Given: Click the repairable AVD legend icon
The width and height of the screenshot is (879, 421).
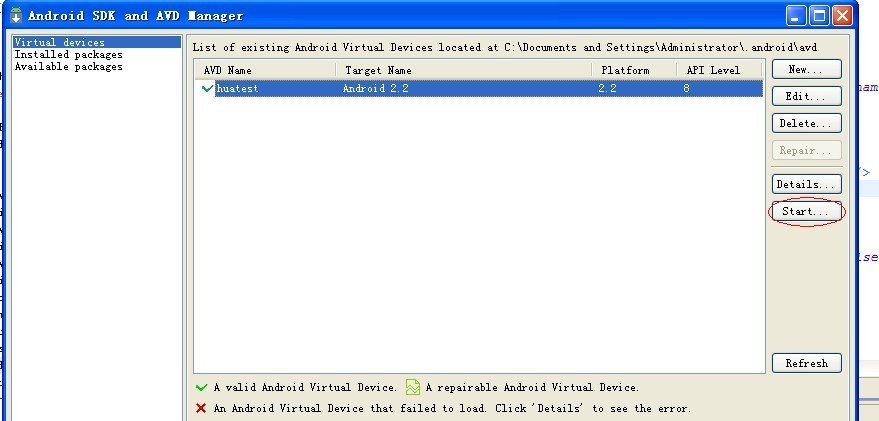Looking at the screenshot, I should coord(413,387).
